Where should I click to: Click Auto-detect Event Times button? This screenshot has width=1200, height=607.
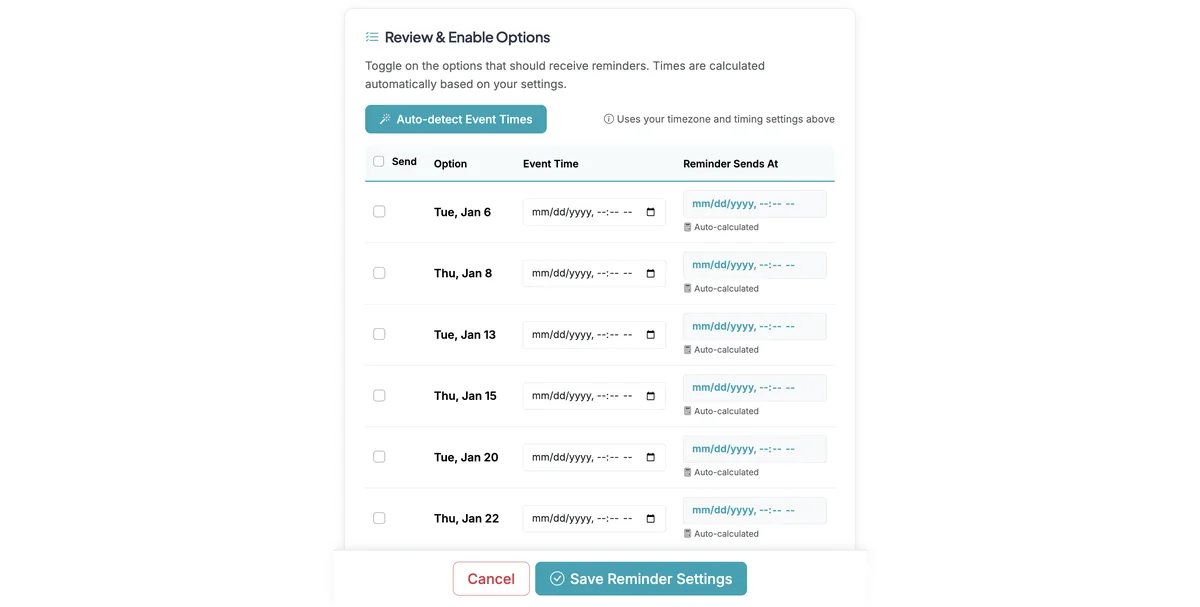coord(456,119)
